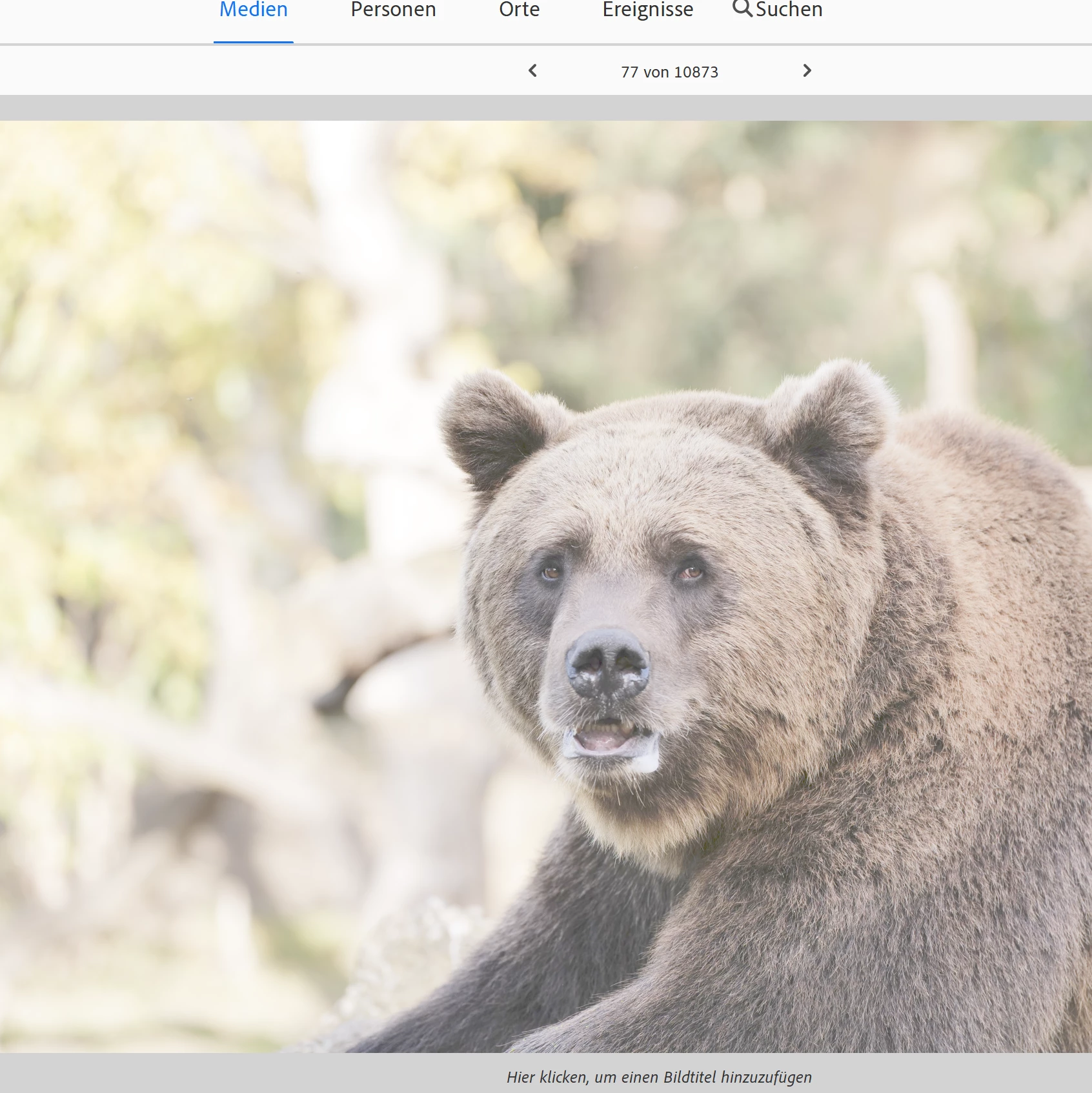Open the Ereignisse tab
Viewport: 1092px width, 1093px height.
click(648, 10)
